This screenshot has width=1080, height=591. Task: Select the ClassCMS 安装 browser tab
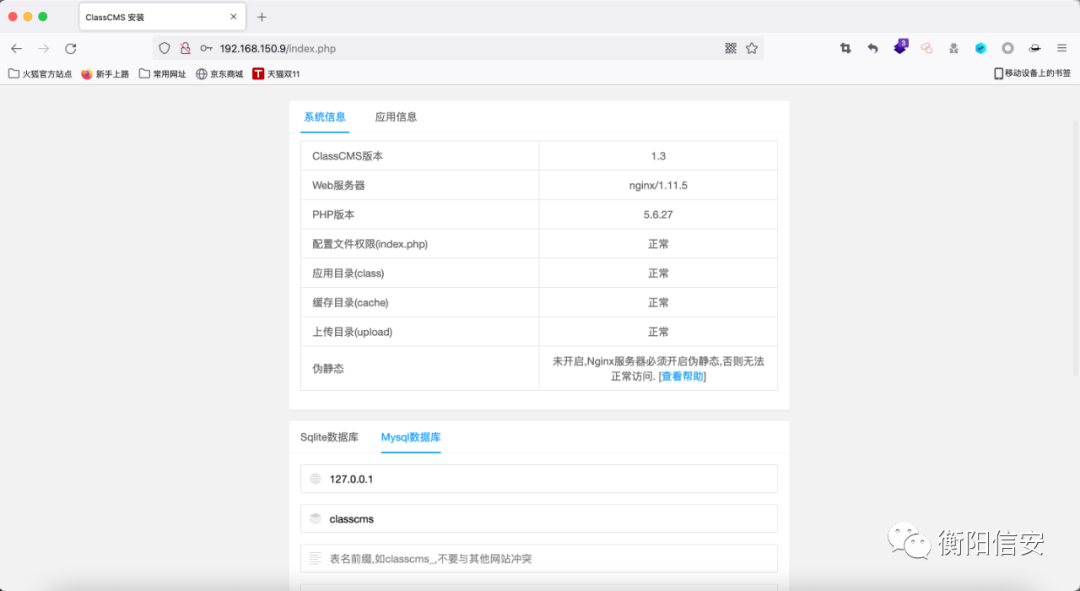pos(163,17)
